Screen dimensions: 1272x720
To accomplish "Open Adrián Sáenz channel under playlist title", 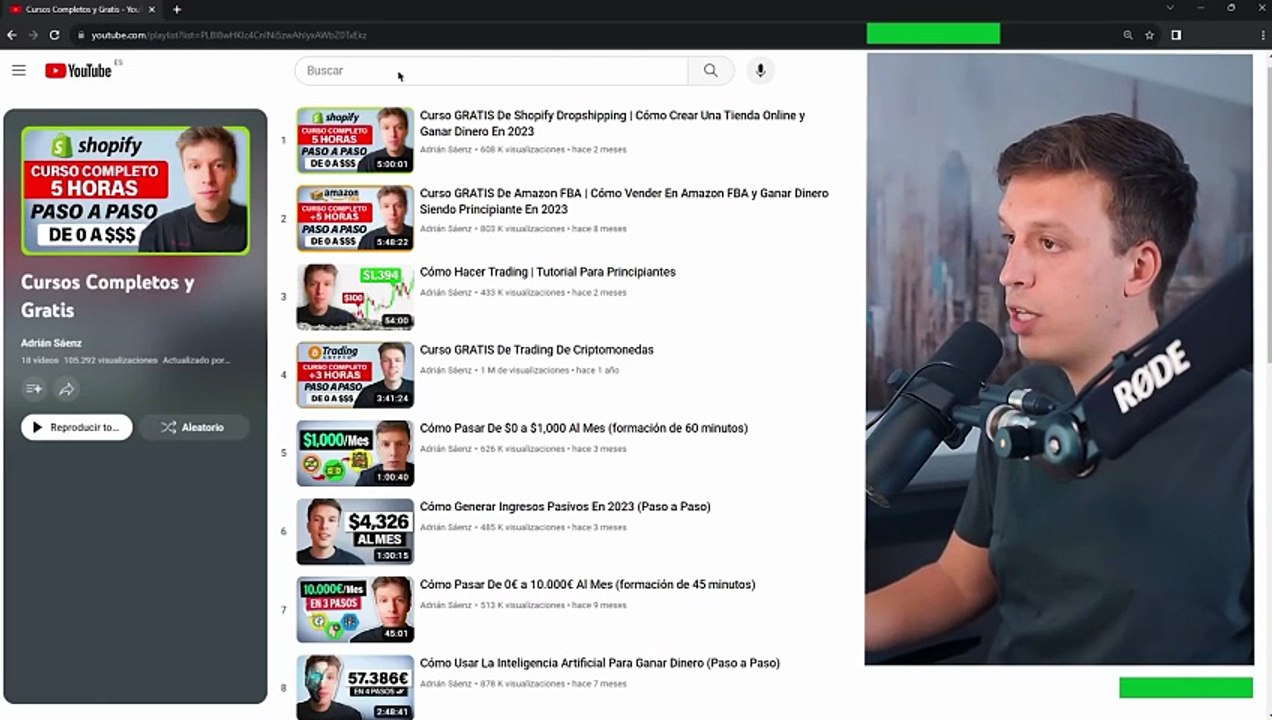I will (x=51, y=343).
